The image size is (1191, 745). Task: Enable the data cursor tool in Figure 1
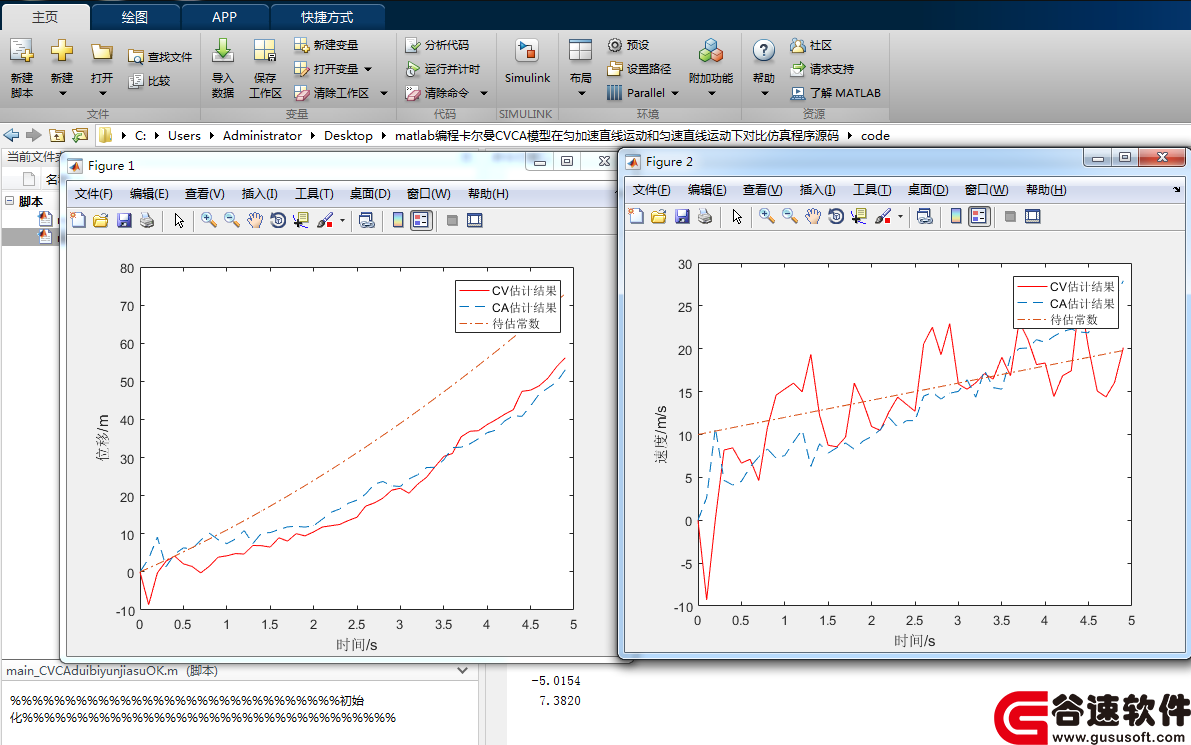click(301, 220)
